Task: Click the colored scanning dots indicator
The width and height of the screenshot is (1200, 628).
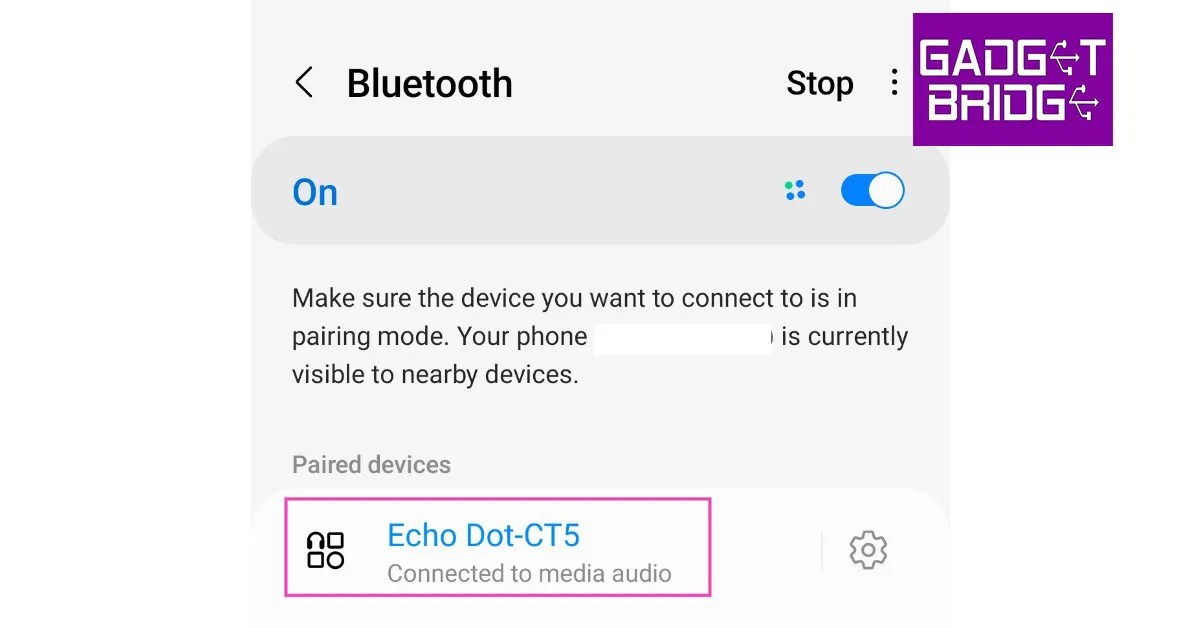Action: click(x=796, y=190)
